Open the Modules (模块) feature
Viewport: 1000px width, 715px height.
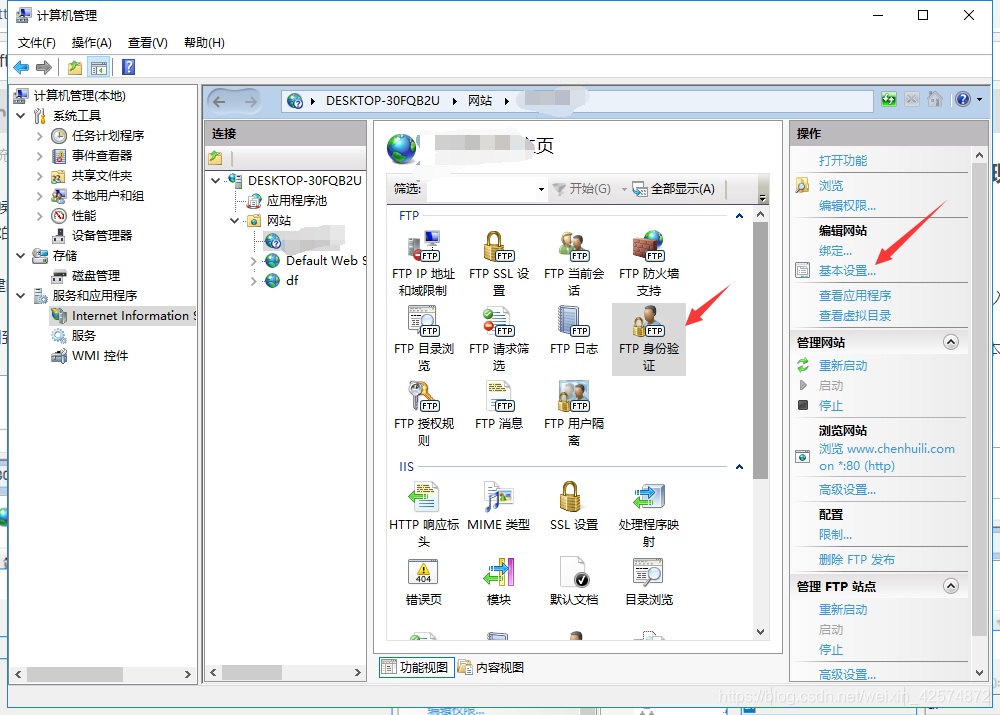(499, 581)
